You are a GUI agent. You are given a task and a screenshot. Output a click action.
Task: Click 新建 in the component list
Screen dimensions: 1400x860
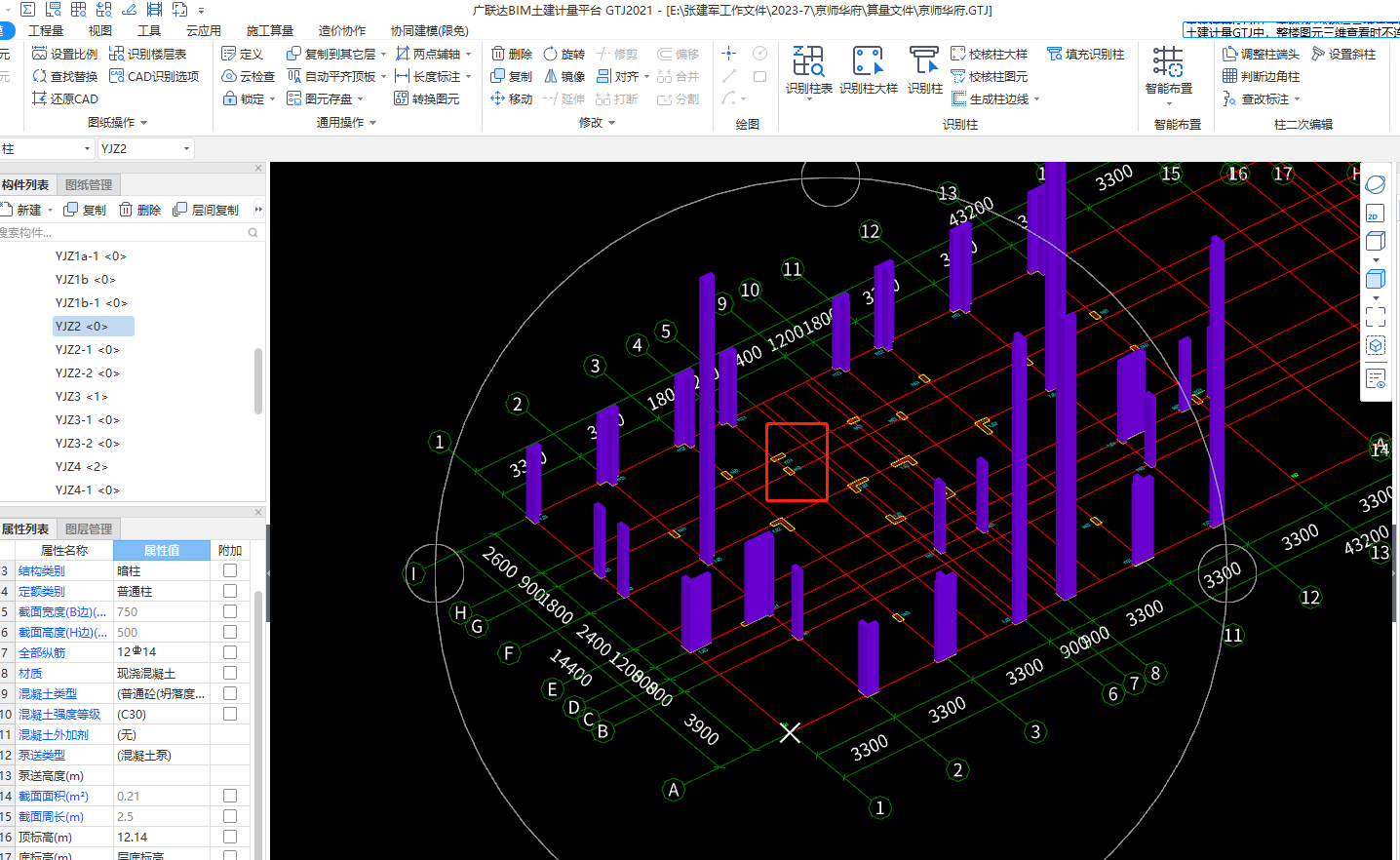tap(23, 210)
